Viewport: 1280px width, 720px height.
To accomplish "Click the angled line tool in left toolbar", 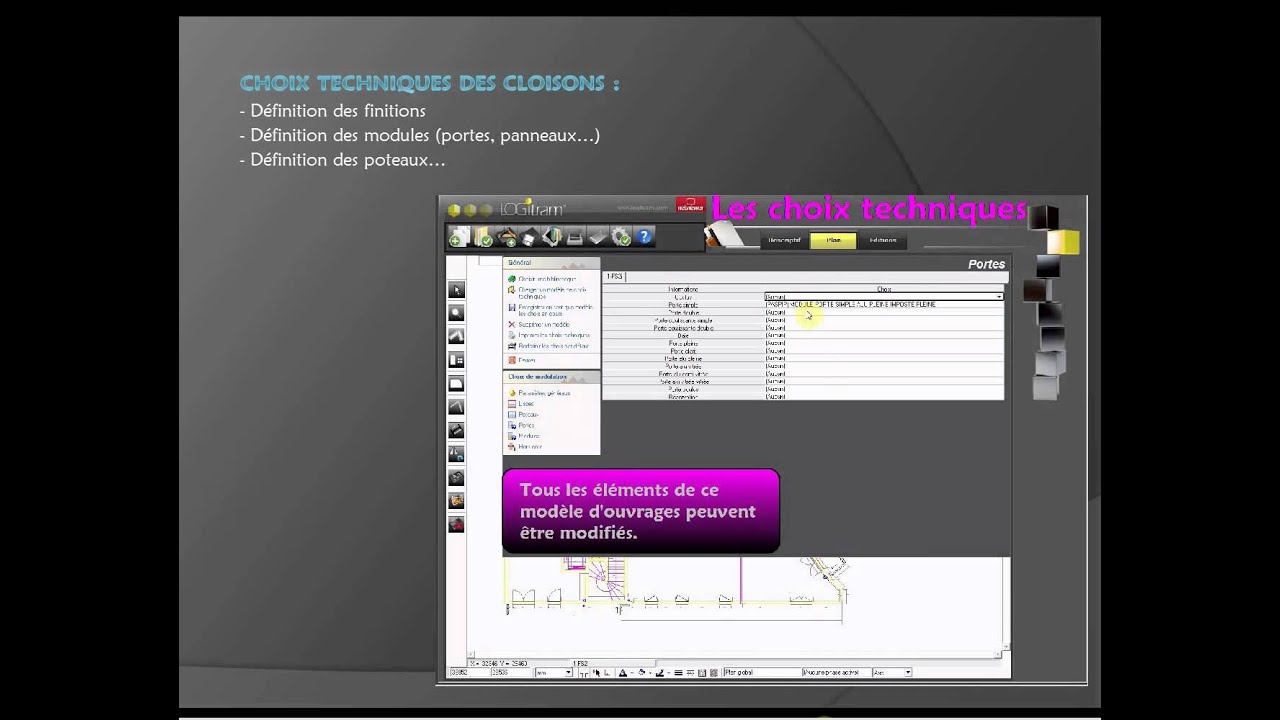I will point(456,407).
